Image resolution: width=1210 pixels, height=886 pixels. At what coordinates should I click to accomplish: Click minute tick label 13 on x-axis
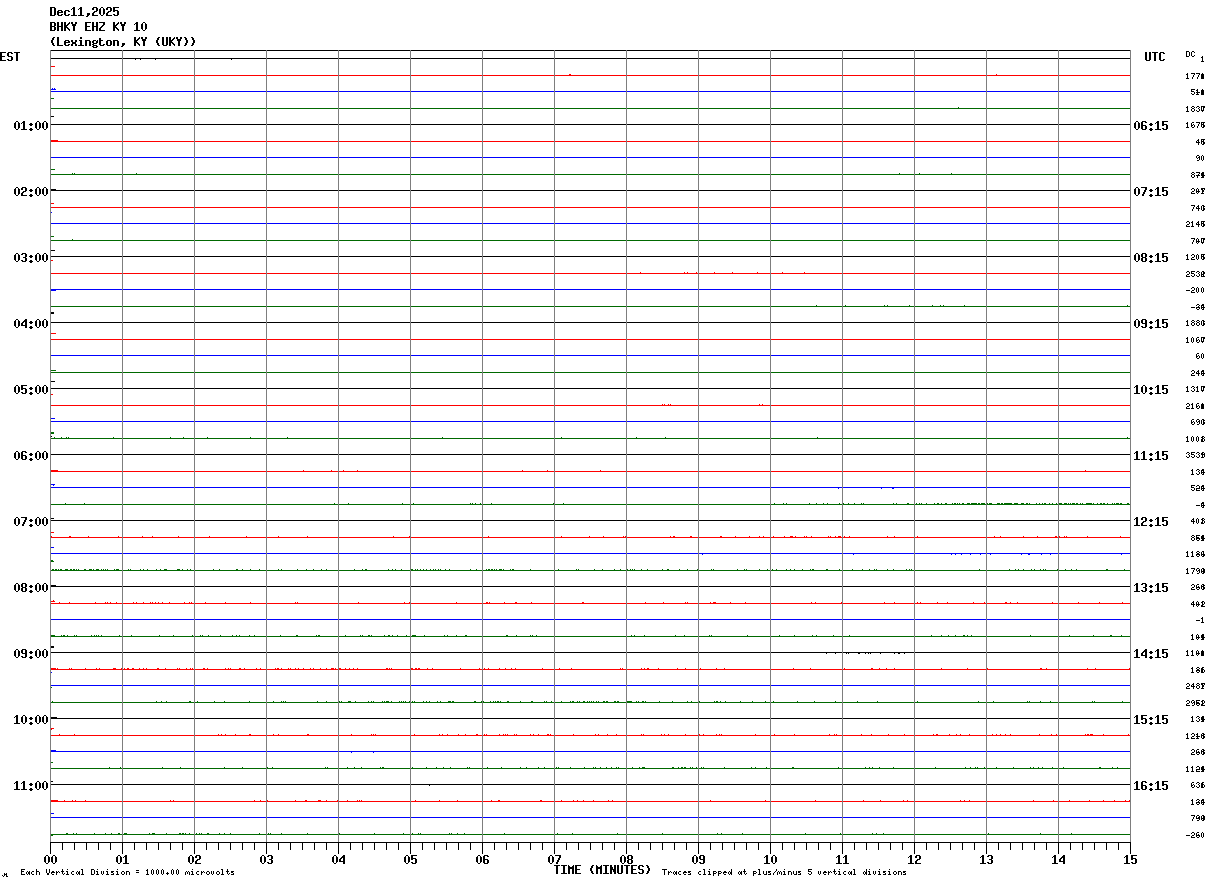[x=986, y=859]
